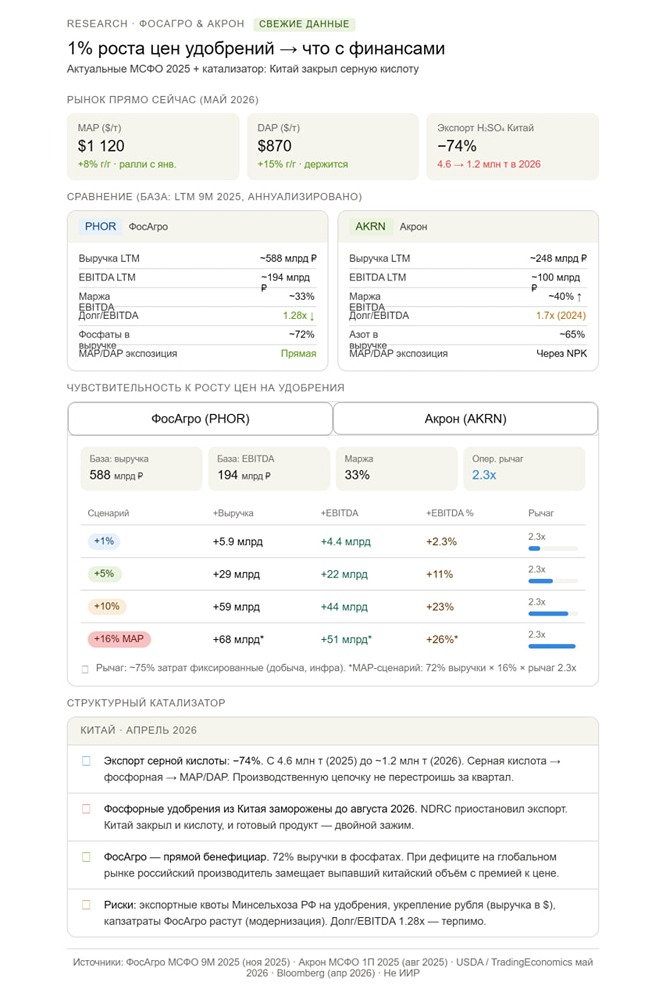666x1000 pixels.
Task: Select the +16% MAP scenario pill
Action: click(x=119, y=639)
